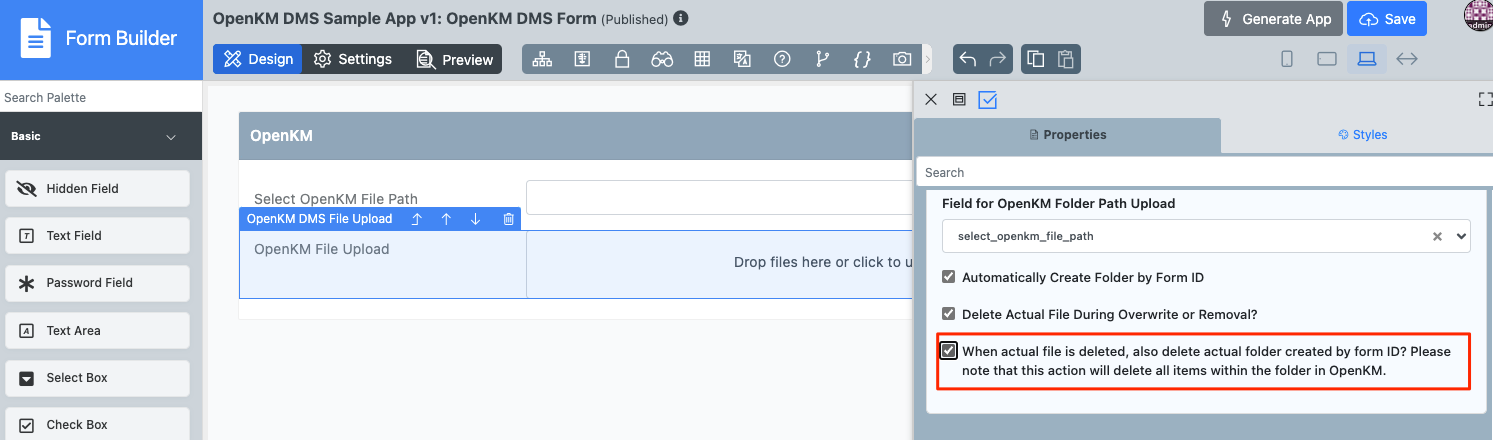Toggle Delete Actual File During Overwrite checkbox
Image resolution: width=1493 pixels, height=440 pixels.
point(949,314)
